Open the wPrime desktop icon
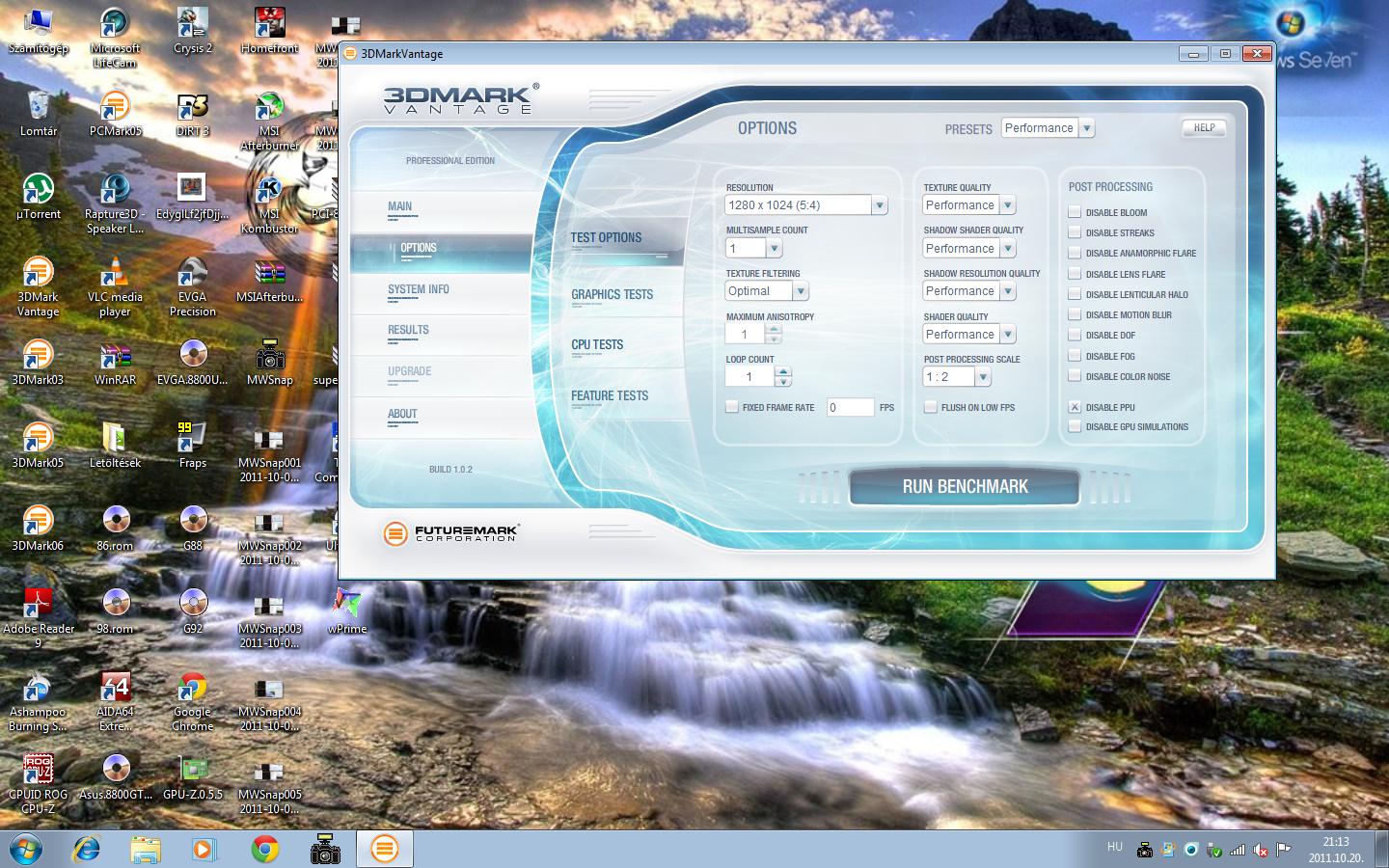Screen dimensions: 1389x868 [x=346, y=610]
